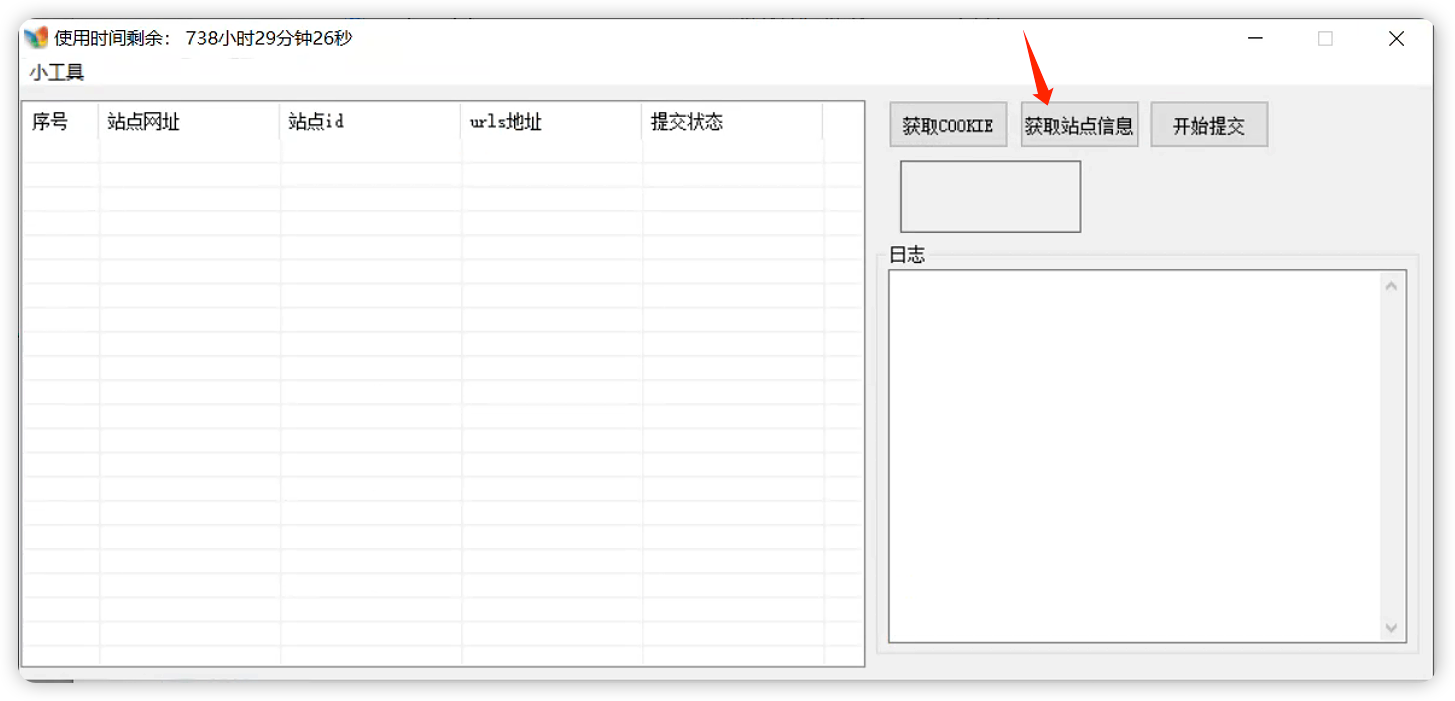Viewport: 1455px width, 701px height.
Task: Click the 获取站点信息 button
Action: pos(1079,125)
